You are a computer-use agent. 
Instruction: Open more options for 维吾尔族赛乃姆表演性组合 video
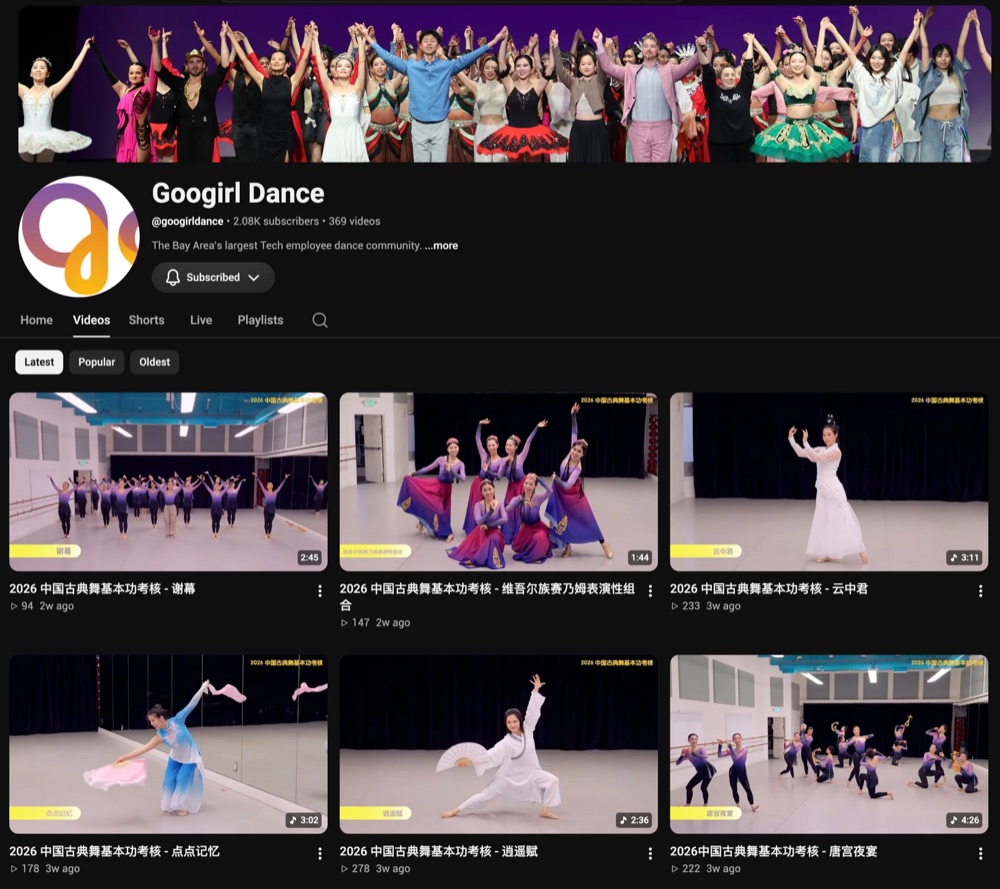coord(650,591)
